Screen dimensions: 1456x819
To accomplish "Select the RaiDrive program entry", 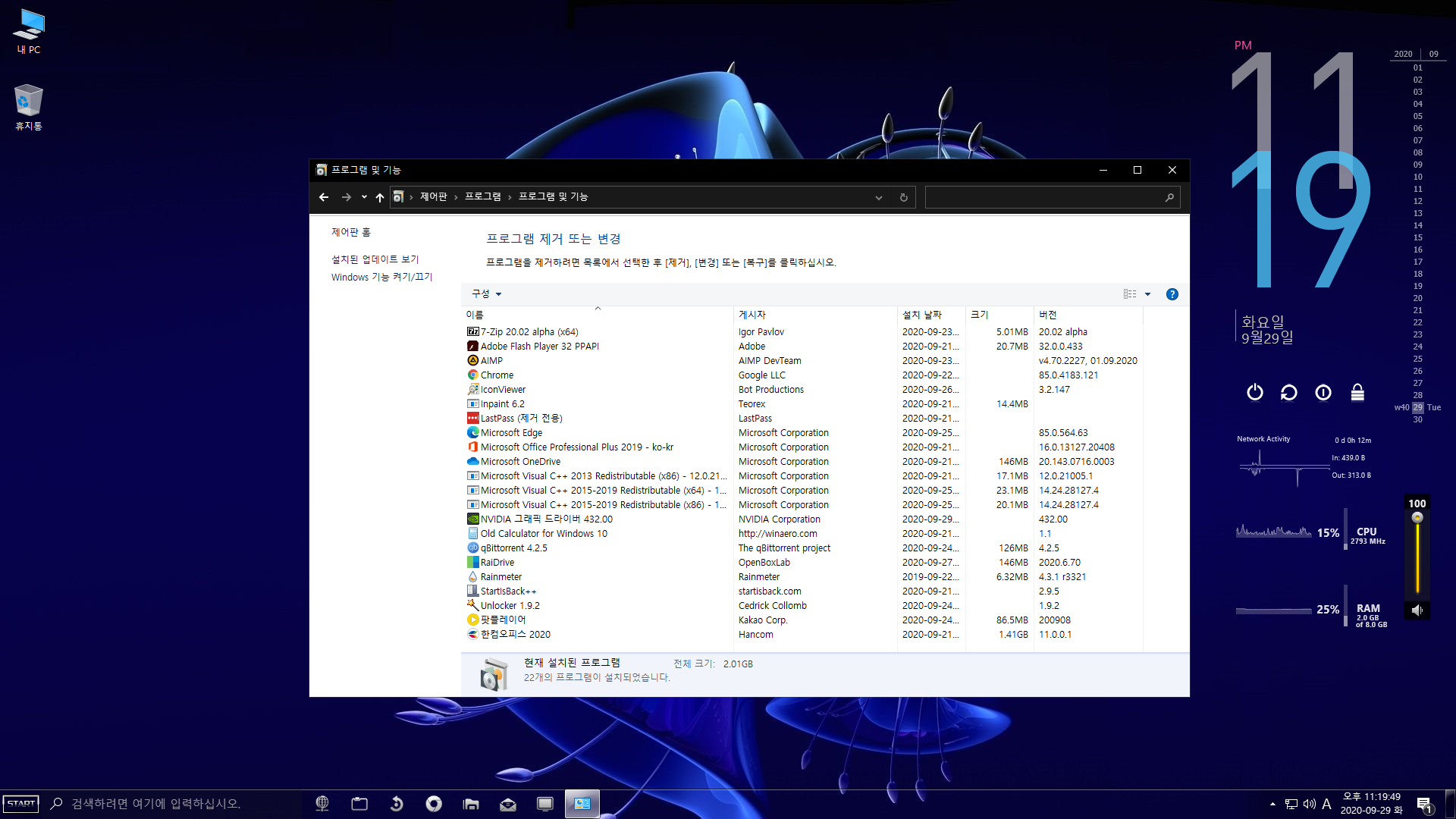I will pos(804,563).
